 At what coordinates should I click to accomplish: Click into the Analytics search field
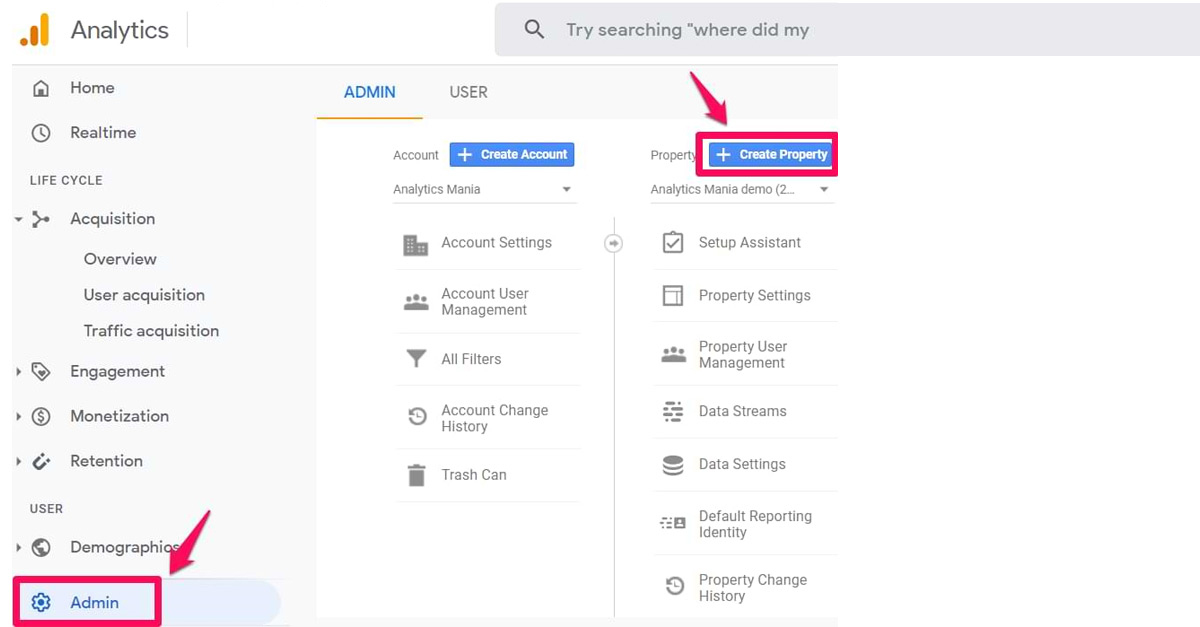pos(847,30)
